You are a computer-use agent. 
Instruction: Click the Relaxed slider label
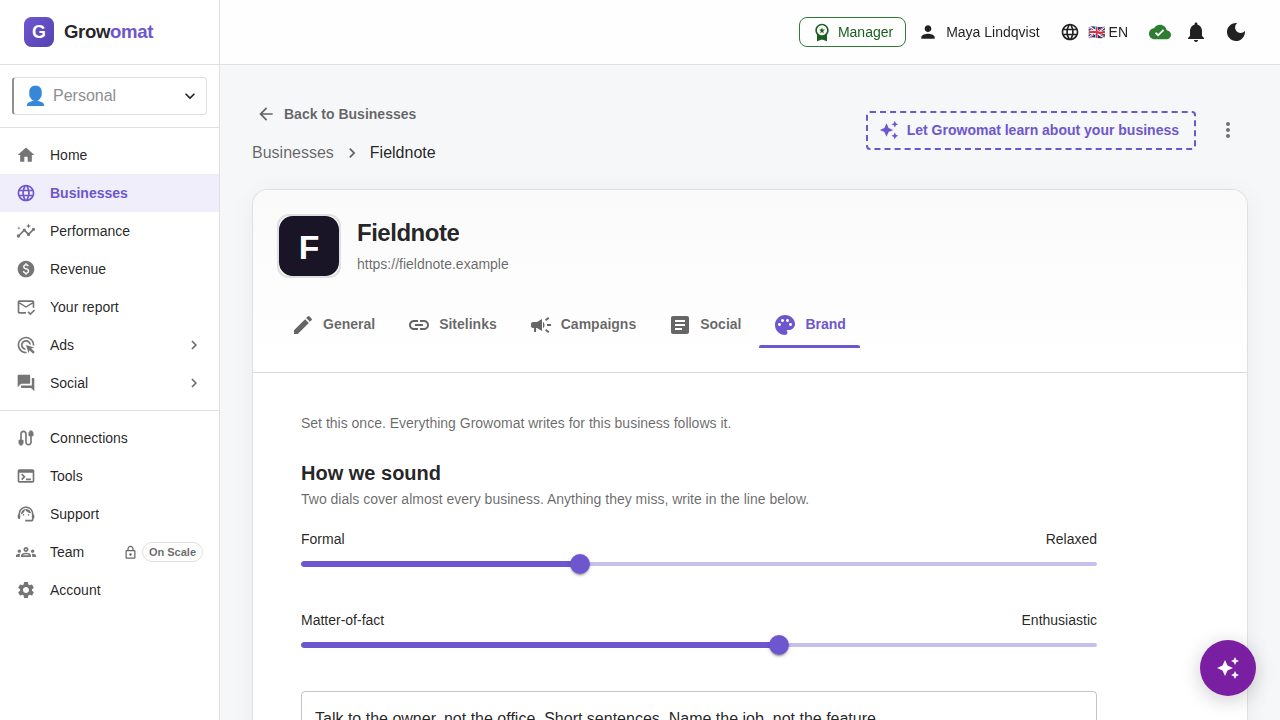(x=1071, y=539)
